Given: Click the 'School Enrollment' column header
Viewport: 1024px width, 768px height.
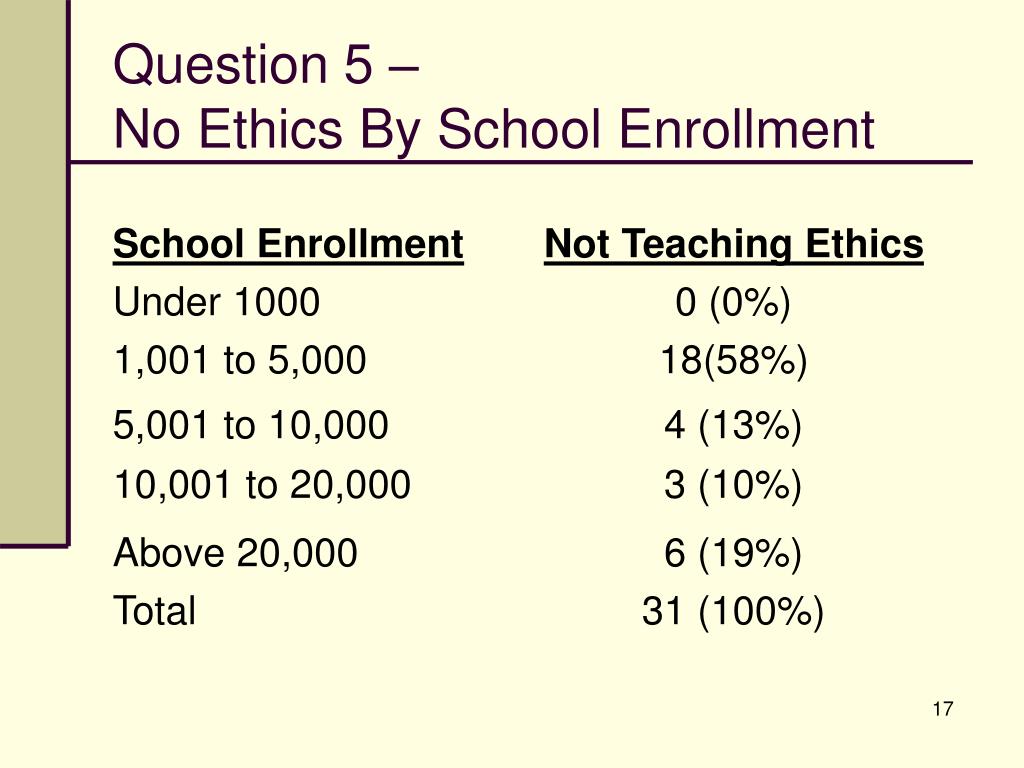Looking at the screenshot, I should click(288, 244).
